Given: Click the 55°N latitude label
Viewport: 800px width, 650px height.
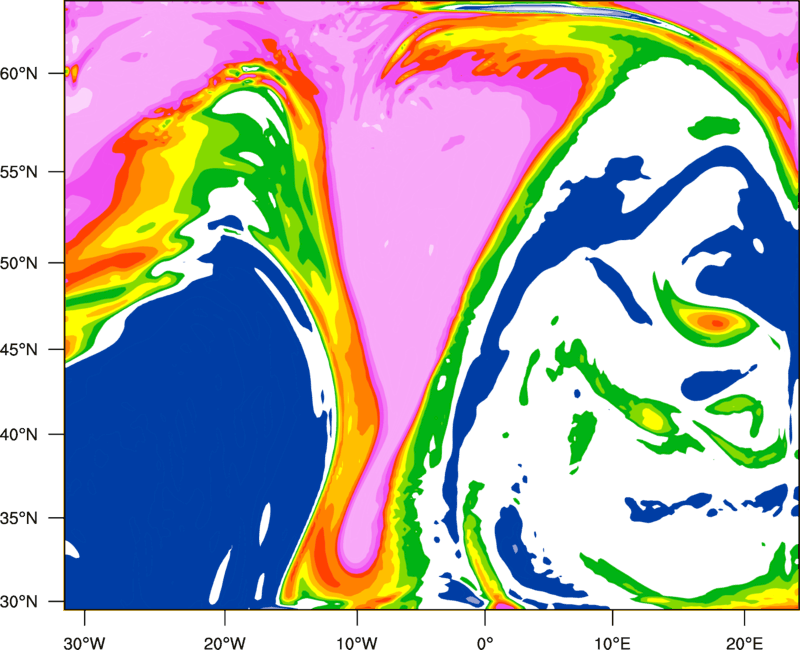Looking at the screenshot, I should coord(19,172).
